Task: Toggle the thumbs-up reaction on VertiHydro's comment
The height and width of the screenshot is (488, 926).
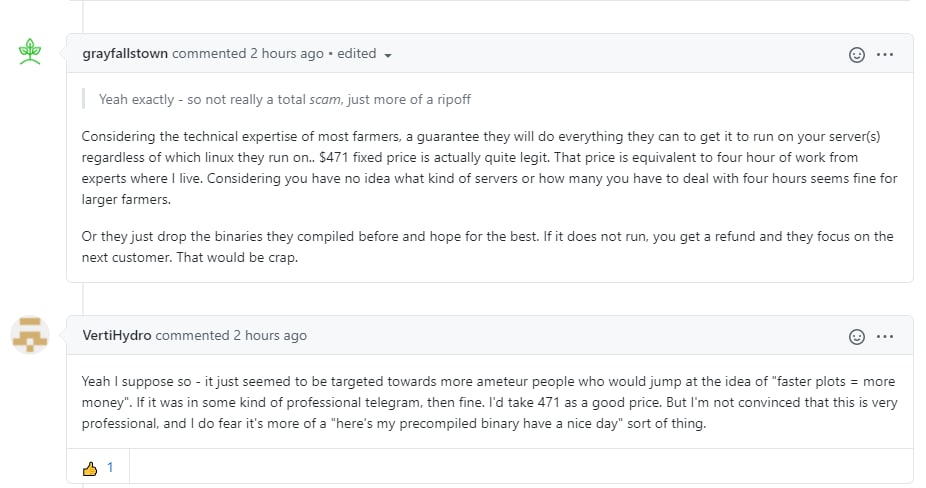Action: 90,469
